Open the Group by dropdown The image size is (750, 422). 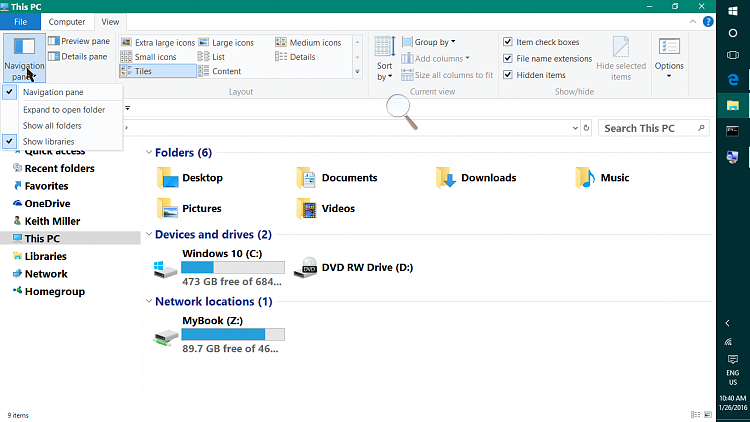(x=429, y=42)
